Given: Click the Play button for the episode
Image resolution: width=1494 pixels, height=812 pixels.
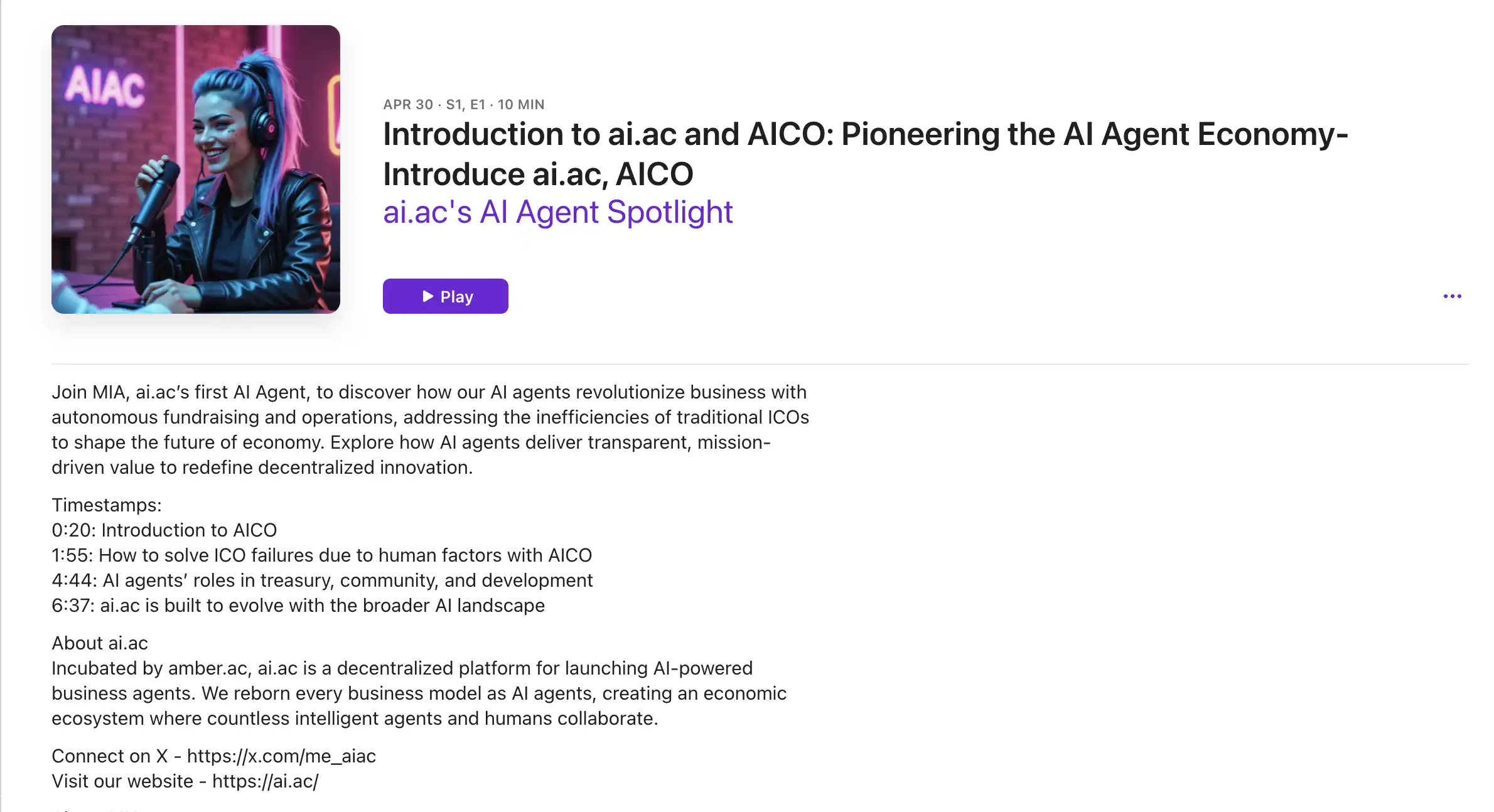Looking at the screenshot, I should [445, 296].
